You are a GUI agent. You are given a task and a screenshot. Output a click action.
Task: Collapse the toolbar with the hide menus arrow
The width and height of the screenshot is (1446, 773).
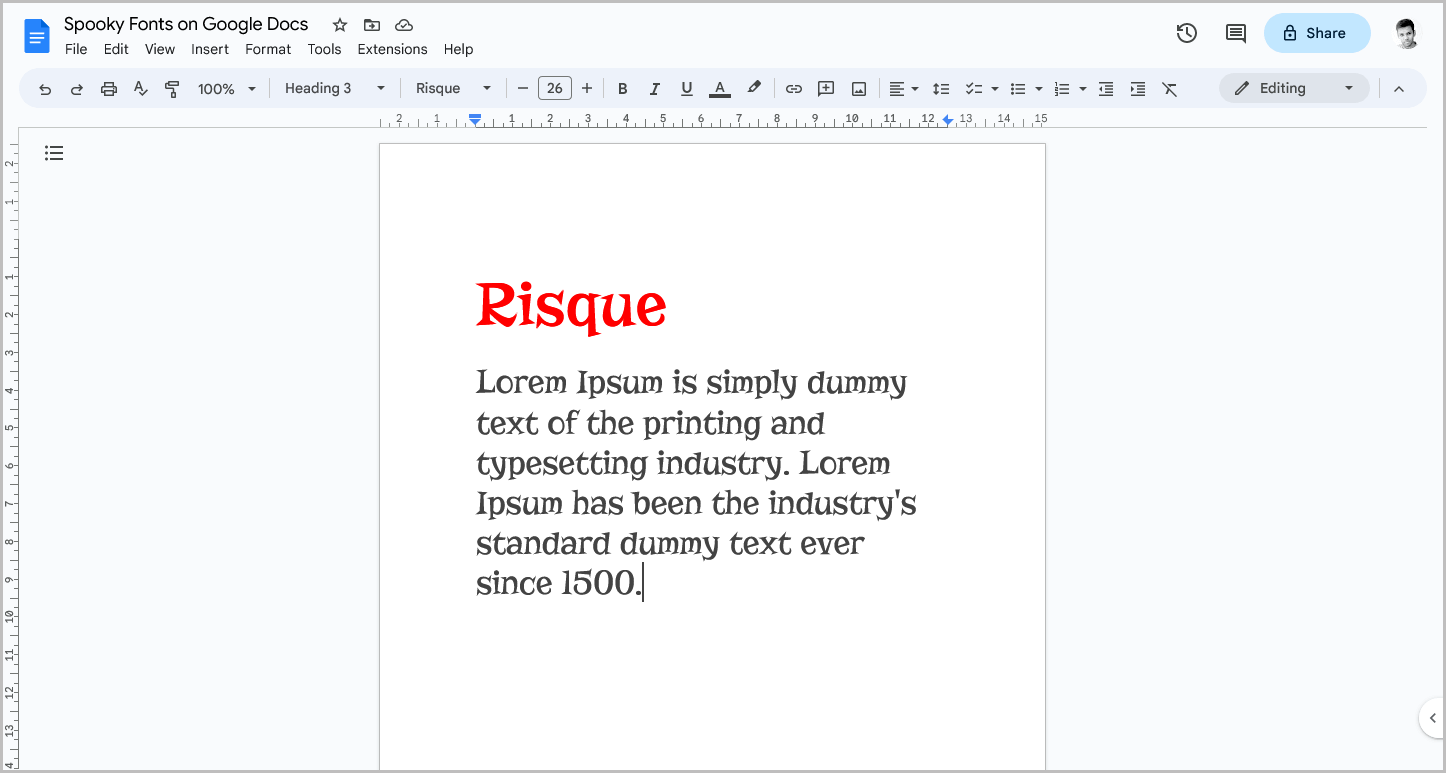click(1398, 88)
